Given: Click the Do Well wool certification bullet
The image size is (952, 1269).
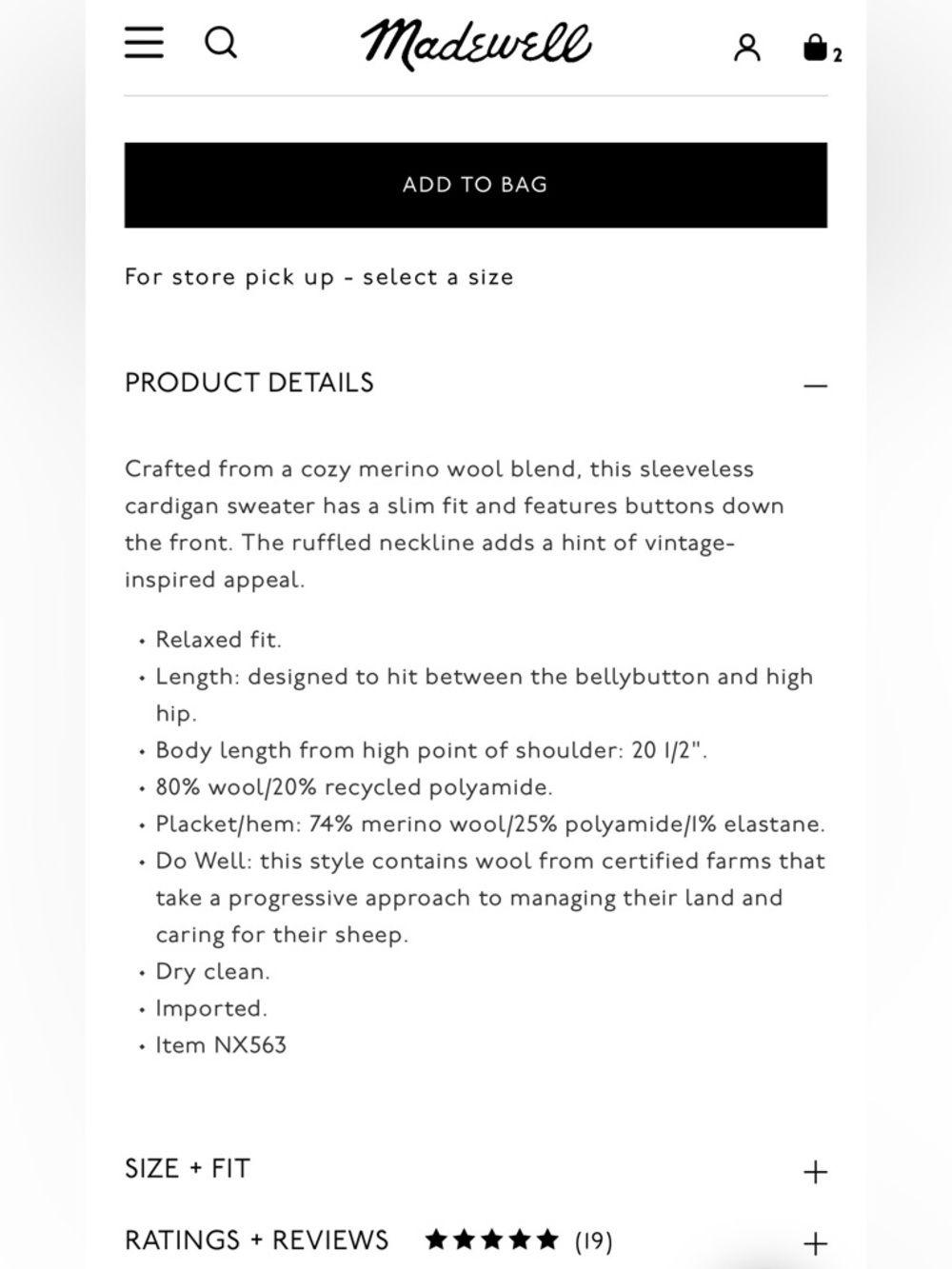Looking at the screenshot, I should click(490, 898).
